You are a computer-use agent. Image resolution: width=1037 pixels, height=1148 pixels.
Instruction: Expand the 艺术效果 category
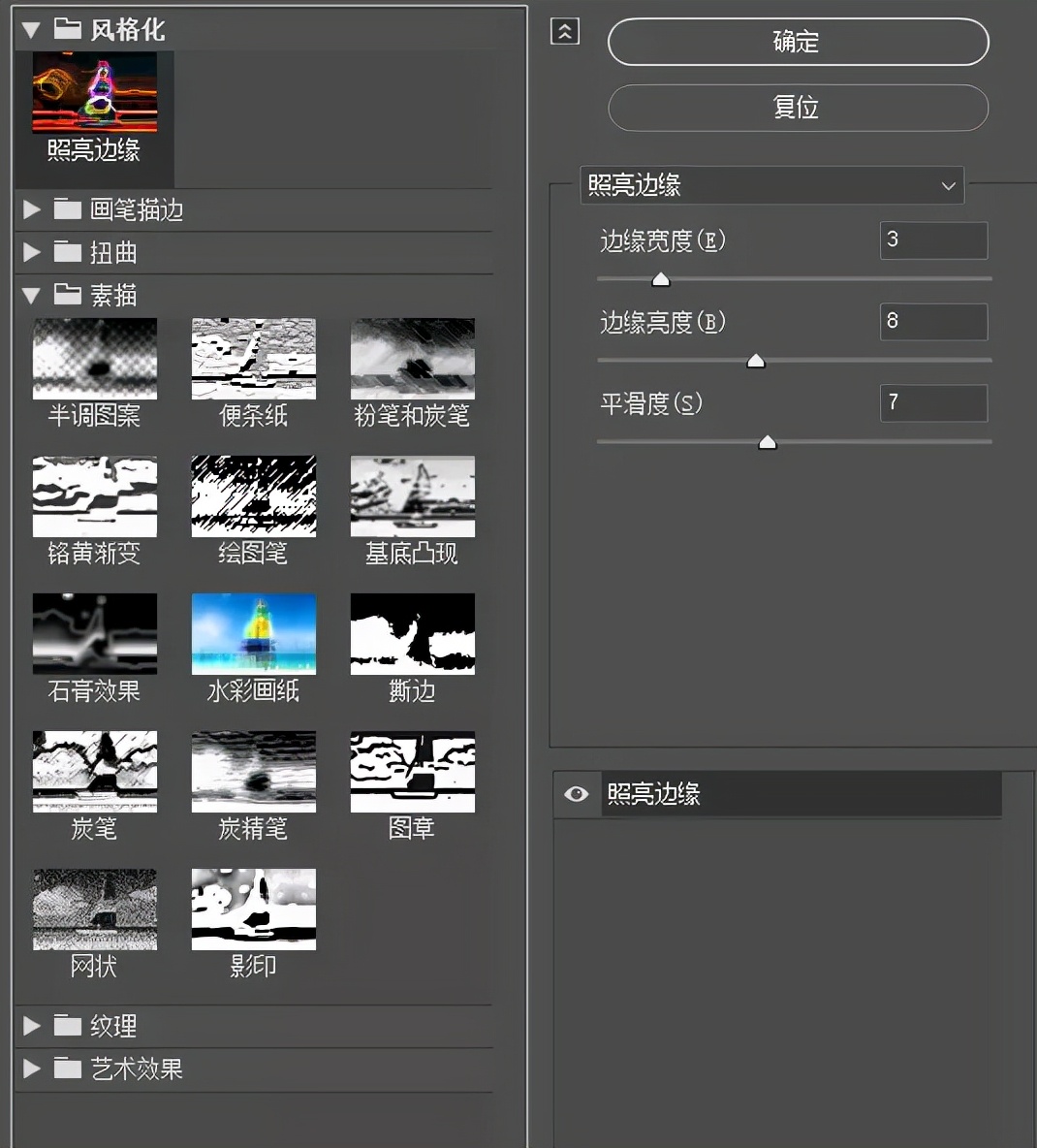30,1068
